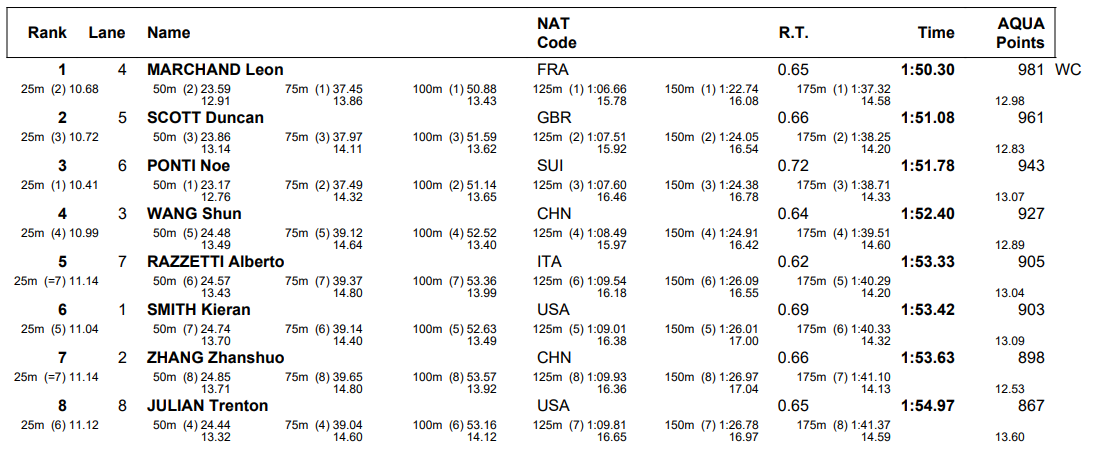The height and width of the screenshot is (455, 1096).
Task: Click the WC record marker
Action: [x=1068, y=70]
